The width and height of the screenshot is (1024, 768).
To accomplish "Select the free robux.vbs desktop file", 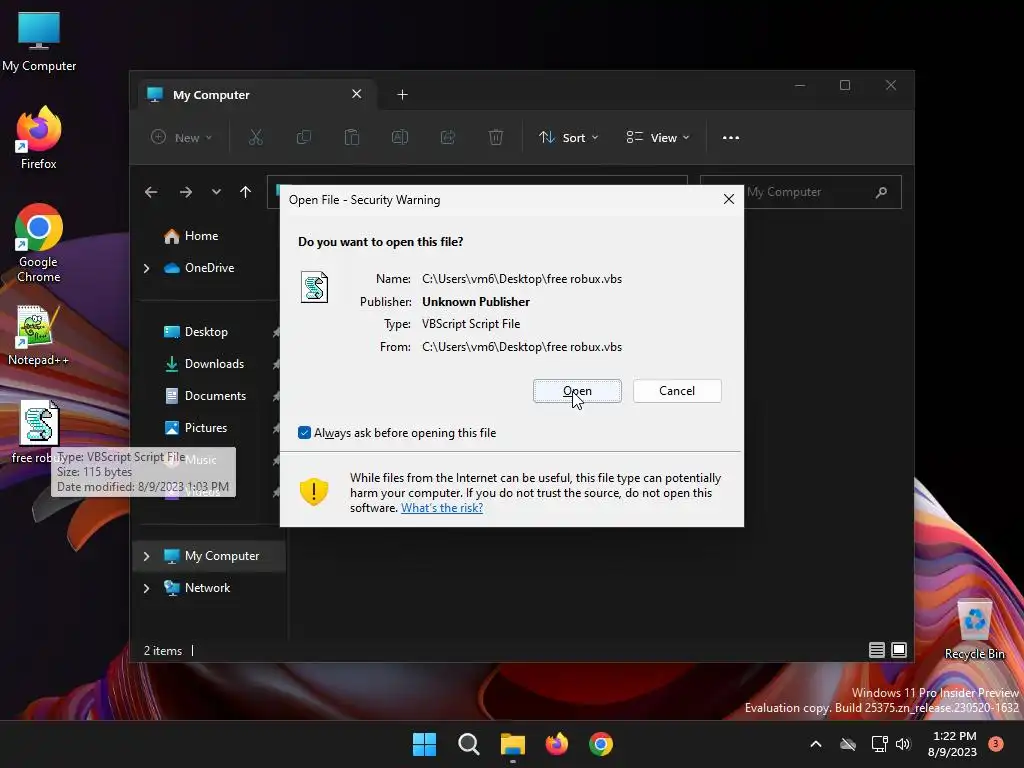I will pos(39,432).
